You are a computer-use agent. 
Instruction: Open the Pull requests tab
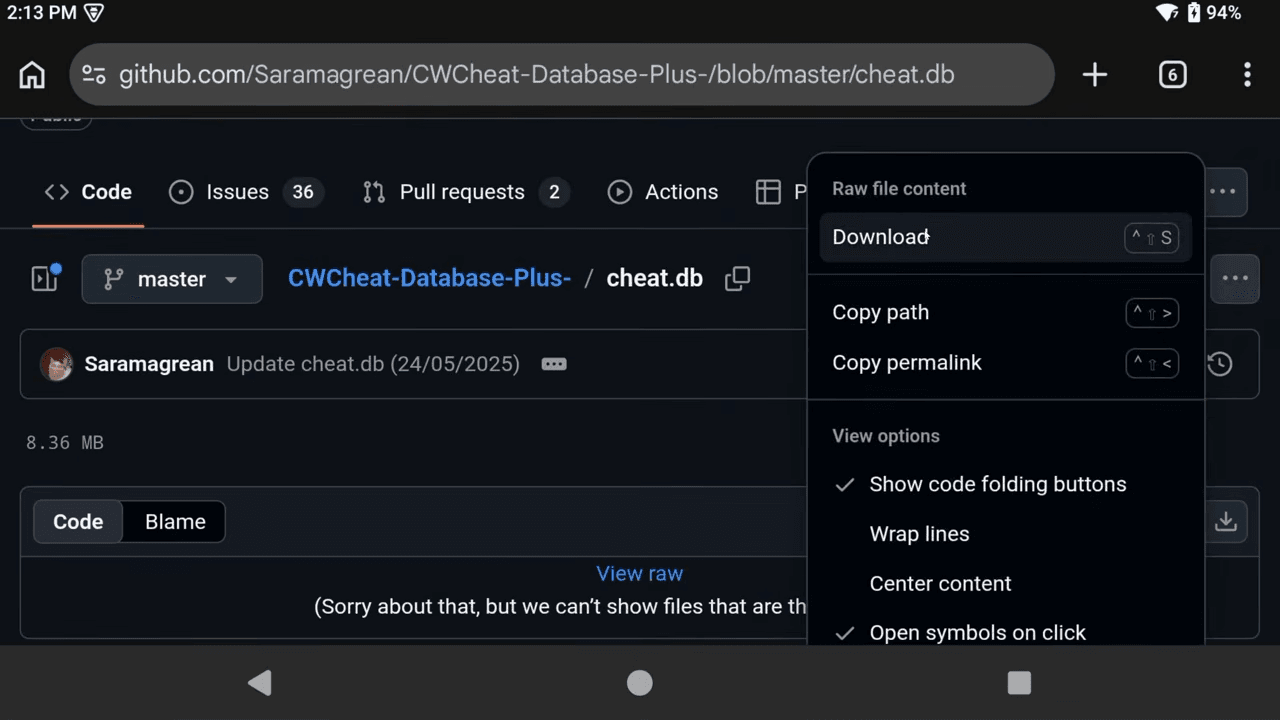(x=466, y=192)
